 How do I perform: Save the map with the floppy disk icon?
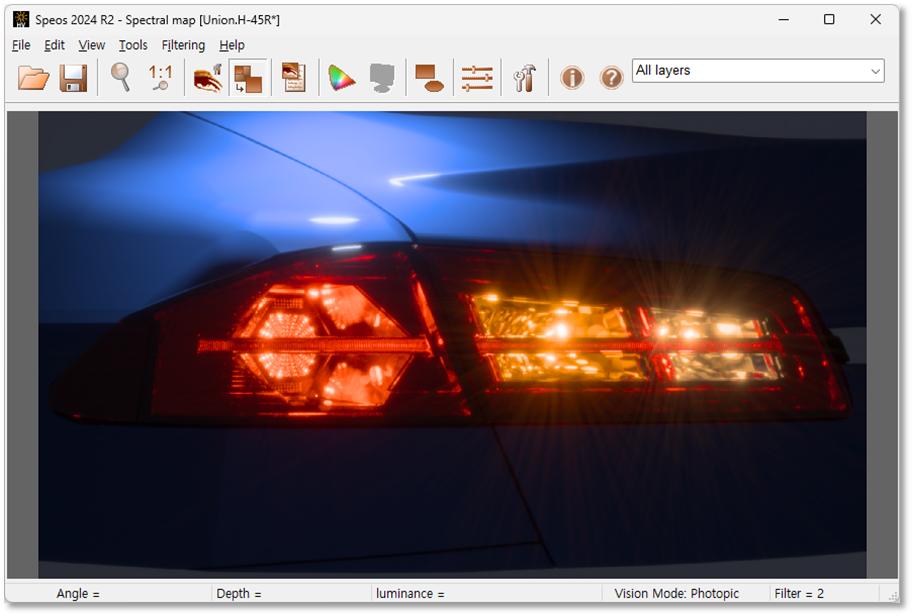73,77
